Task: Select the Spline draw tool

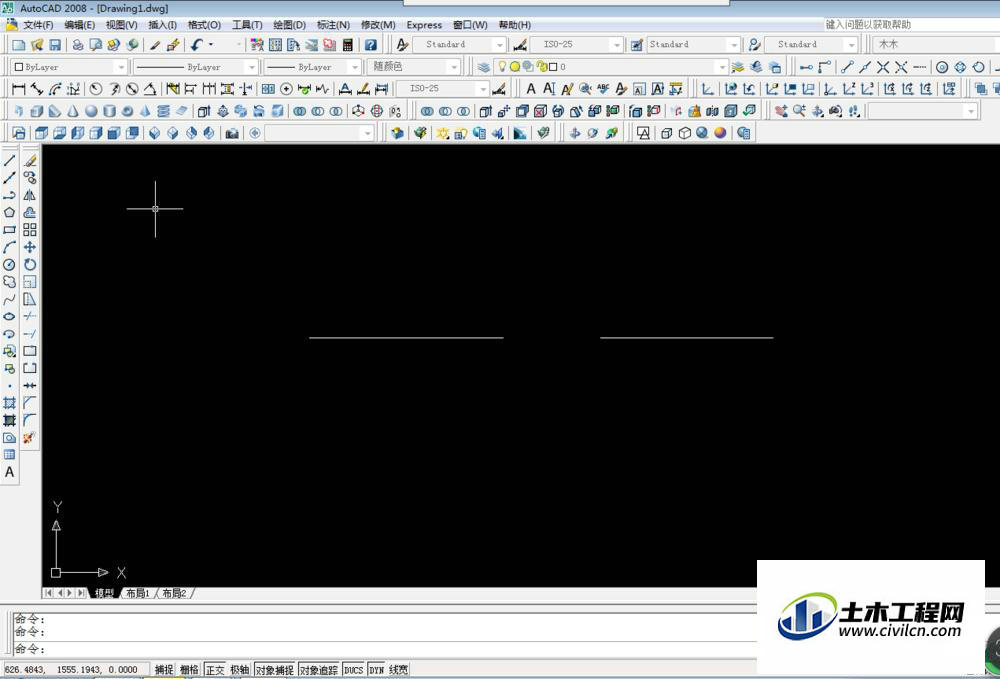Action: pos(10,299)
